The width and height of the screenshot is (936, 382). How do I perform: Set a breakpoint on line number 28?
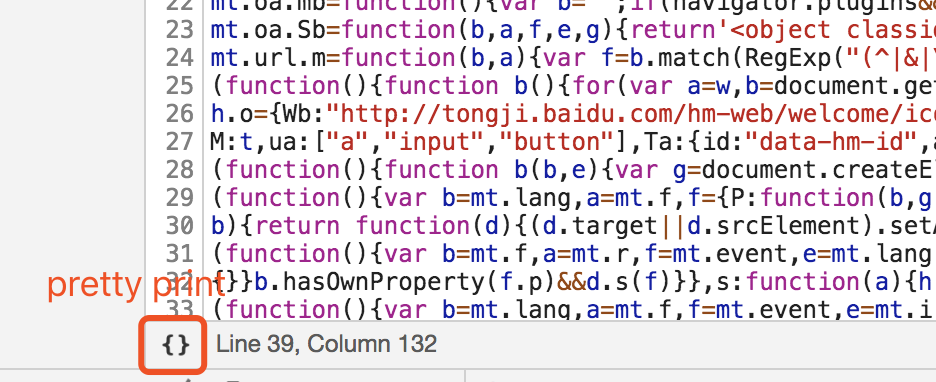180,170
